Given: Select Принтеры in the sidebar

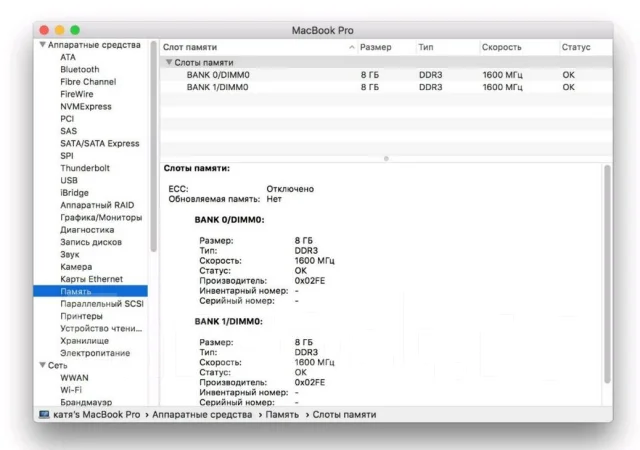Looking at the screenshot, I should 82,316.
